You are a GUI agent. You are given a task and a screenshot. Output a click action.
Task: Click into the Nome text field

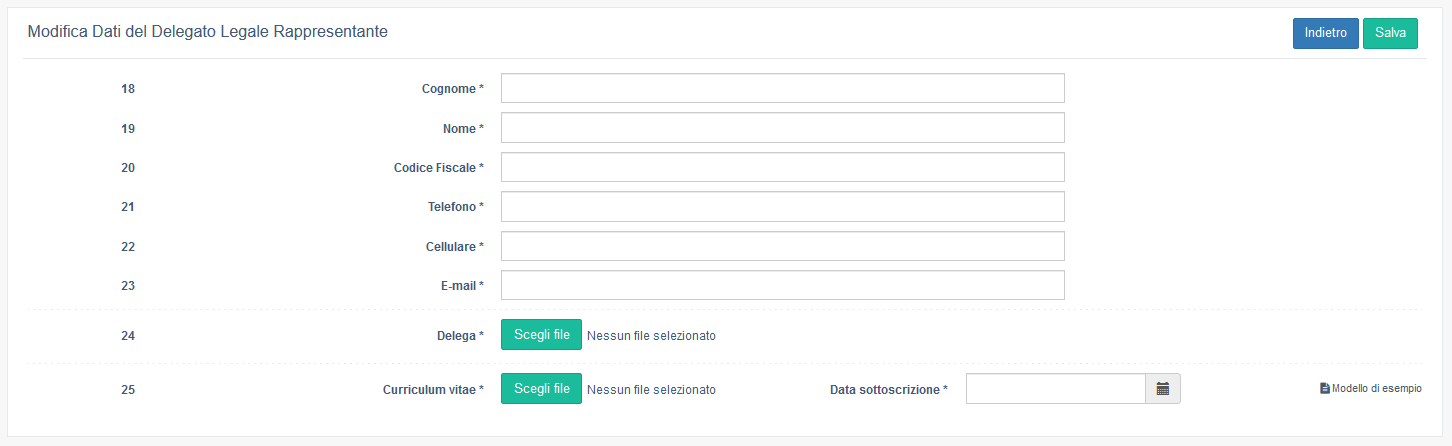click(782, 128)
